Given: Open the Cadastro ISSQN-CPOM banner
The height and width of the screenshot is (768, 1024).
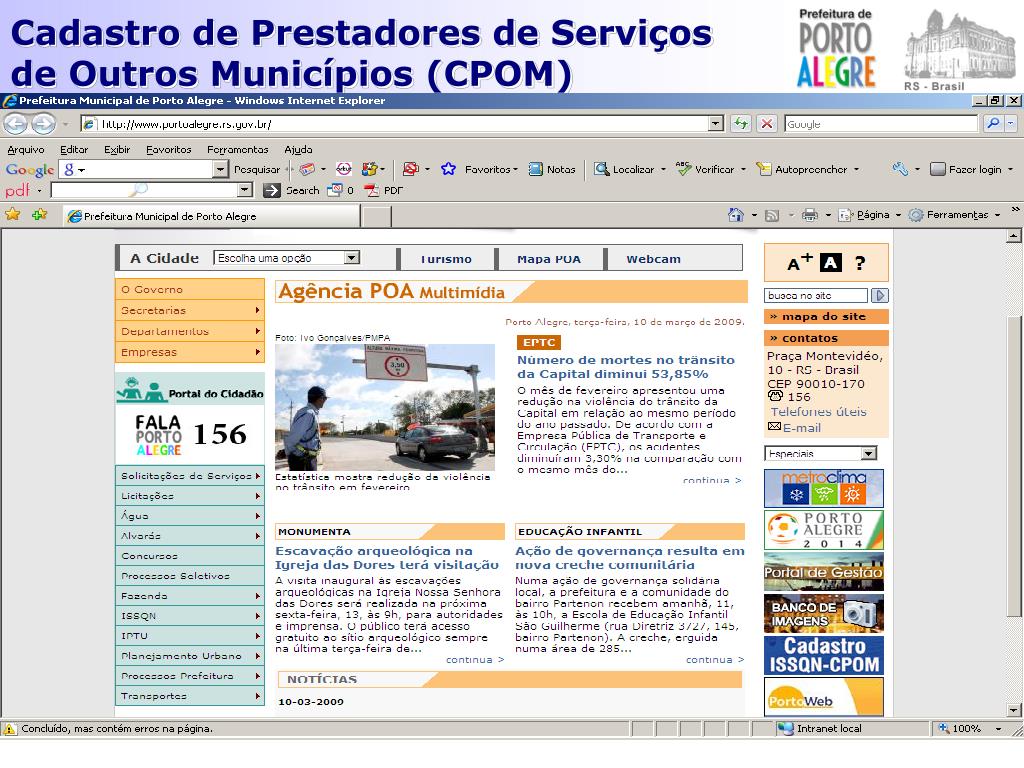Looking at the screenshot, I should pyautogui.click(x=824, y=655).
